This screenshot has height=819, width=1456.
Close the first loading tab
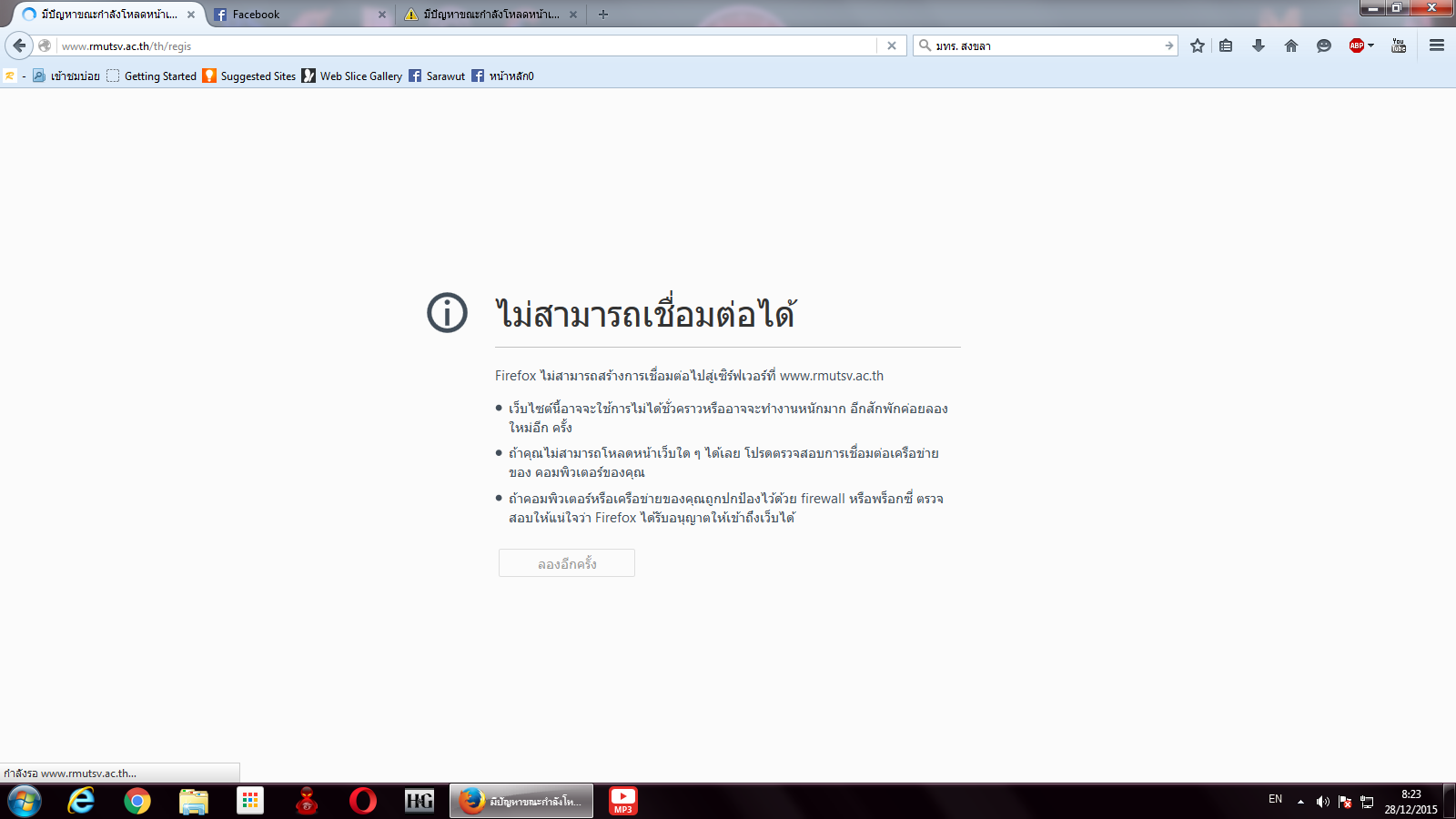click(x=191, y=15)
